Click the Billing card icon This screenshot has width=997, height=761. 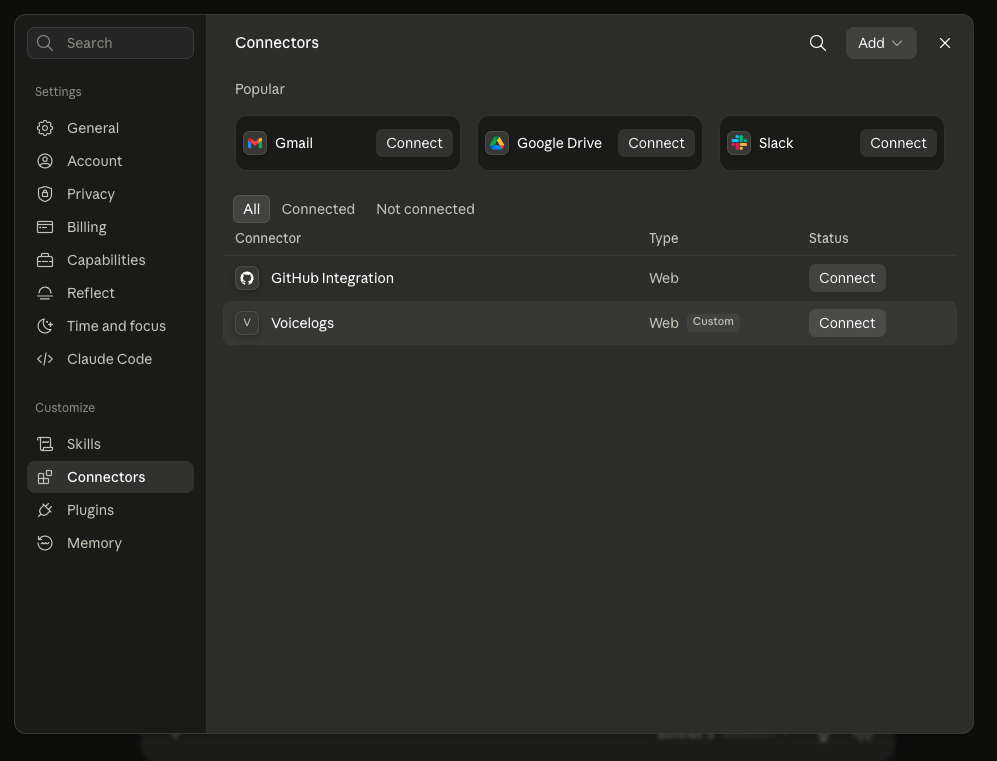point(45,227)
